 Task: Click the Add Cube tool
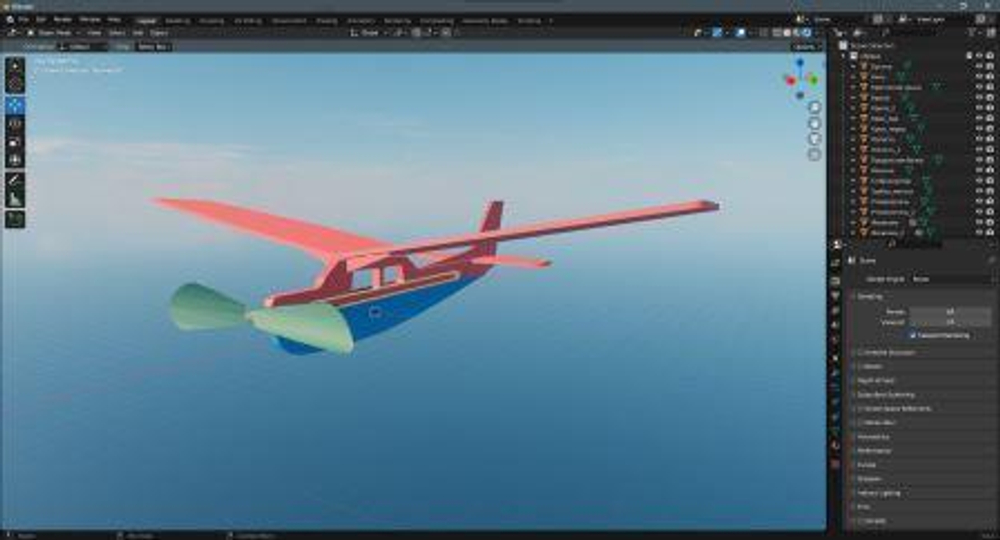[x=15, y=219]
